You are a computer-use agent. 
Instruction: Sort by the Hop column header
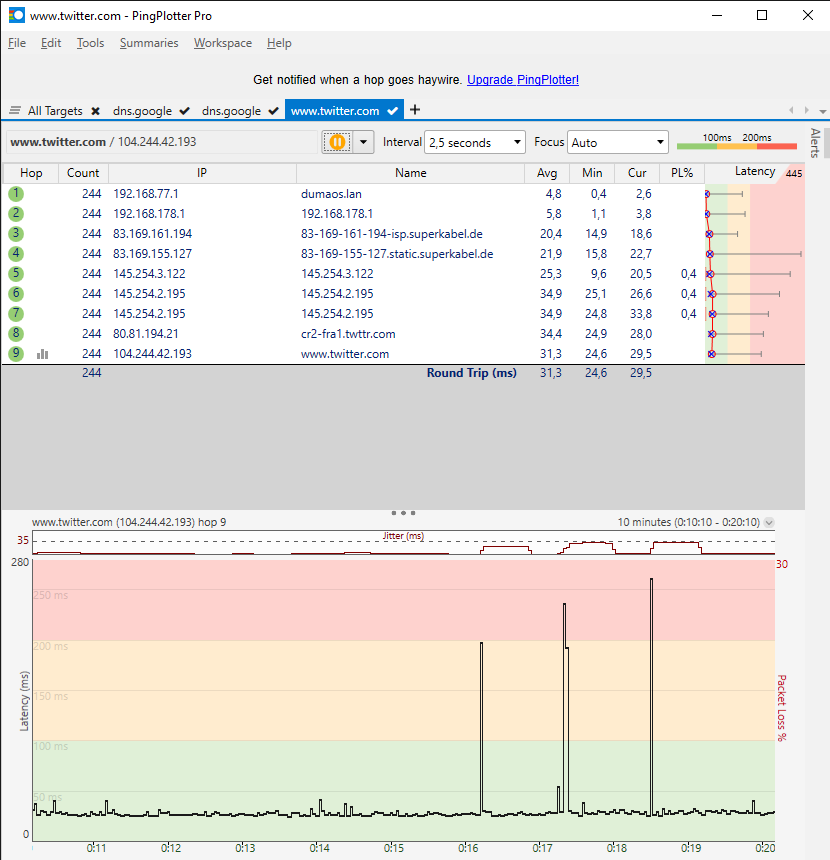(31, 173)
